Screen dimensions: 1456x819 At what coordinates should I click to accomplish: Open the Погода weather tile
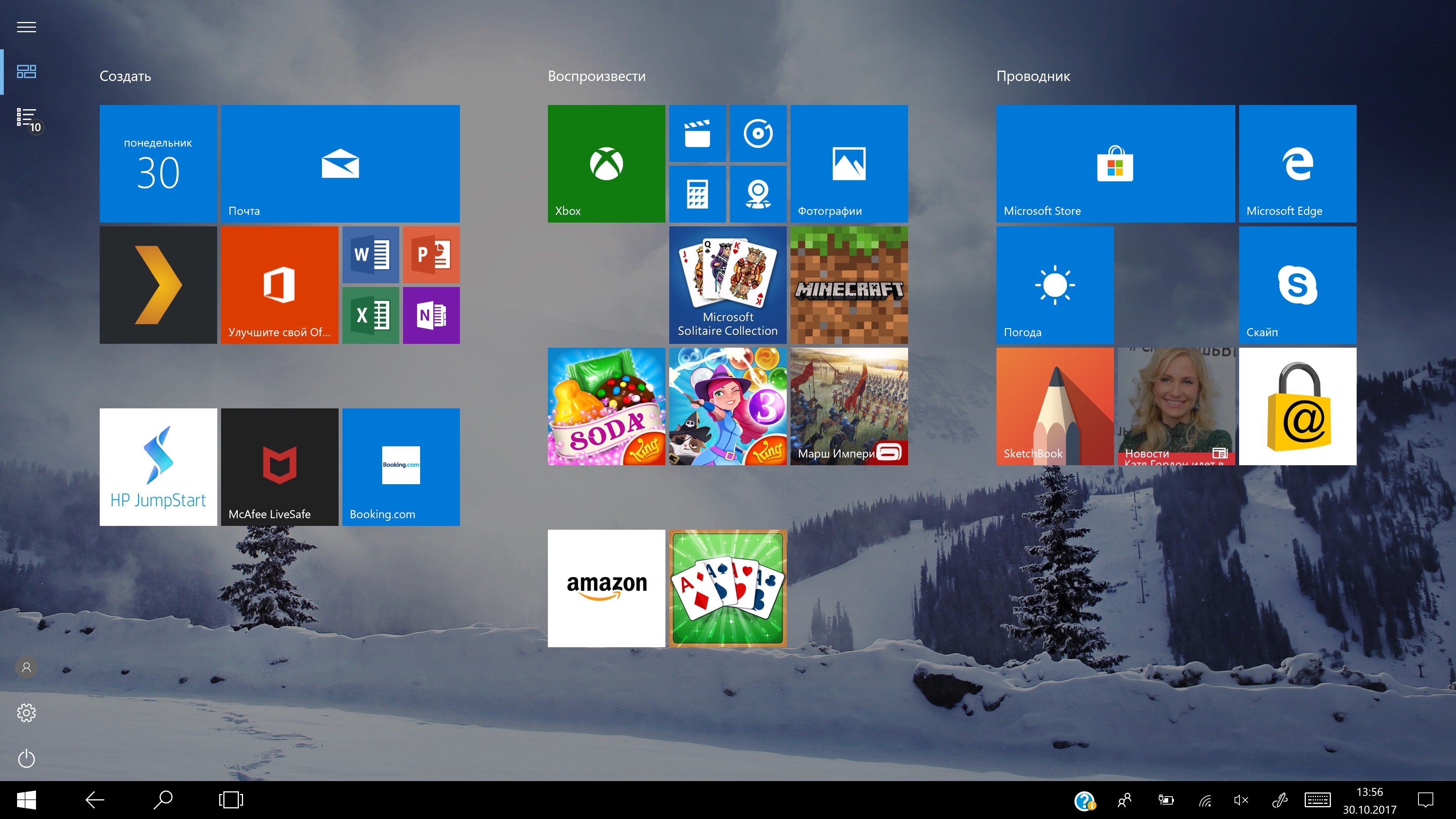point(1055,285)
